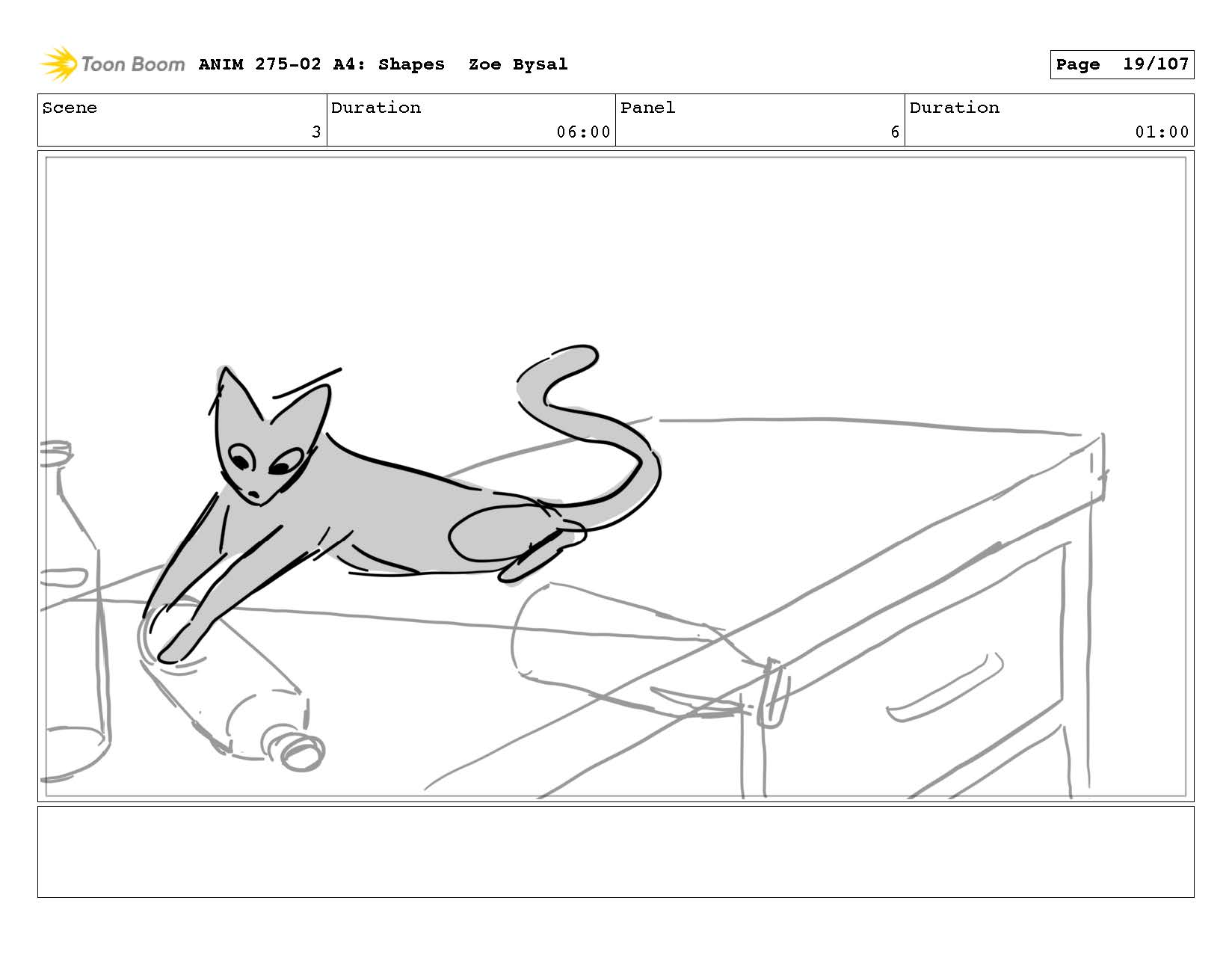Click the Page 19/107 indicator box
The width and height of the screenshot is (1232, 954).
pos(1121,64)
